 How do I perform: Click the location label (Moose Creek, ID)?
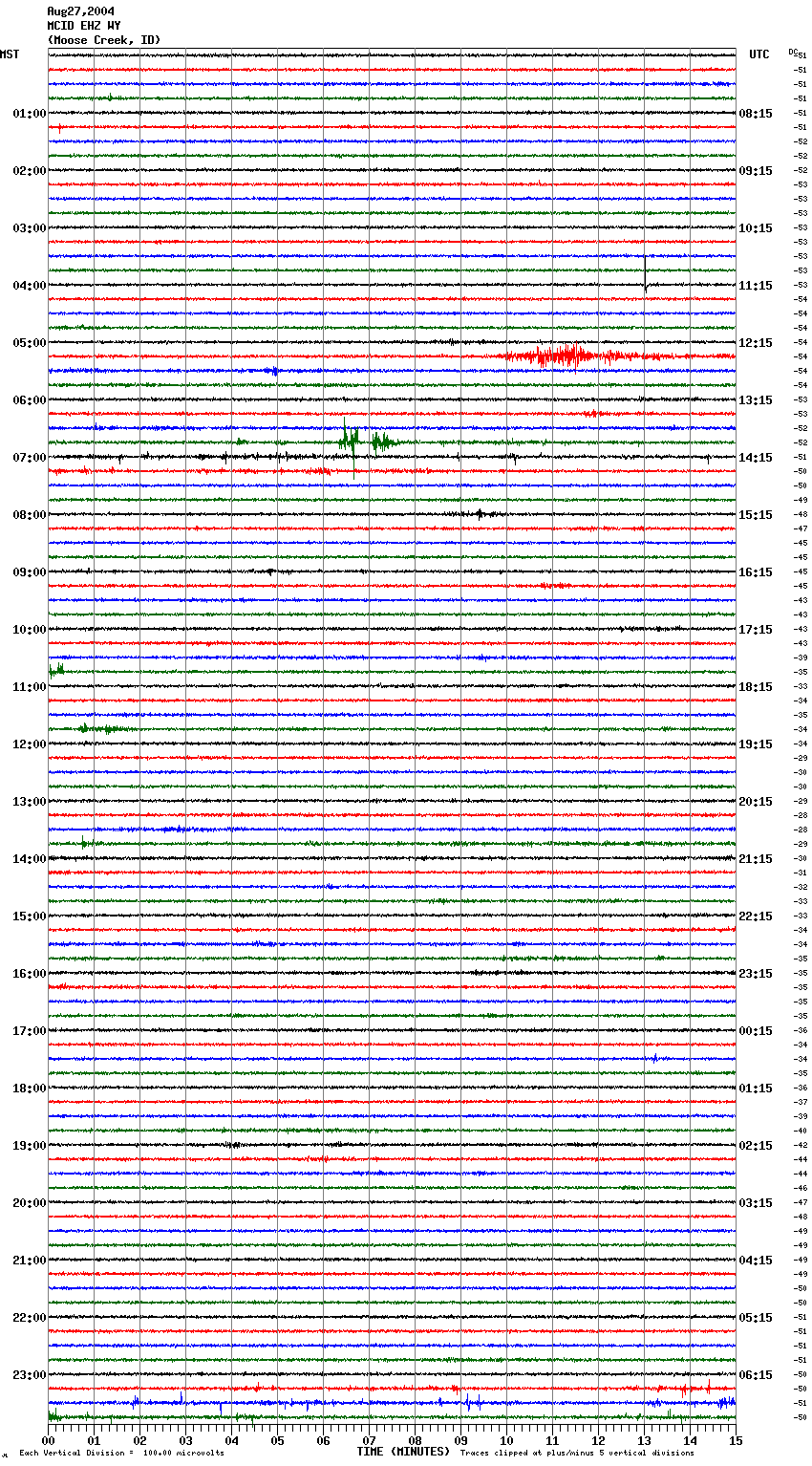point(104,40)
